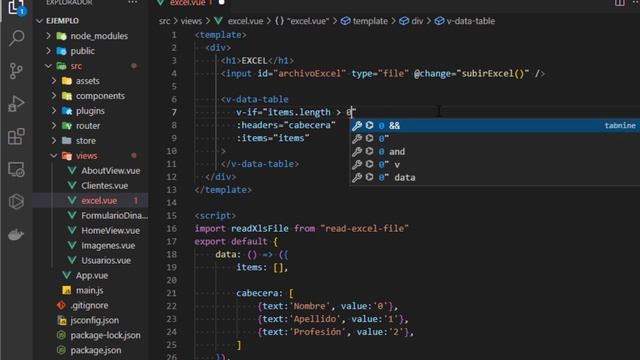Click 'views' in the breadcrumb
Image resolution: width=640 pixels, height=360 pixels.
point(191,21)
